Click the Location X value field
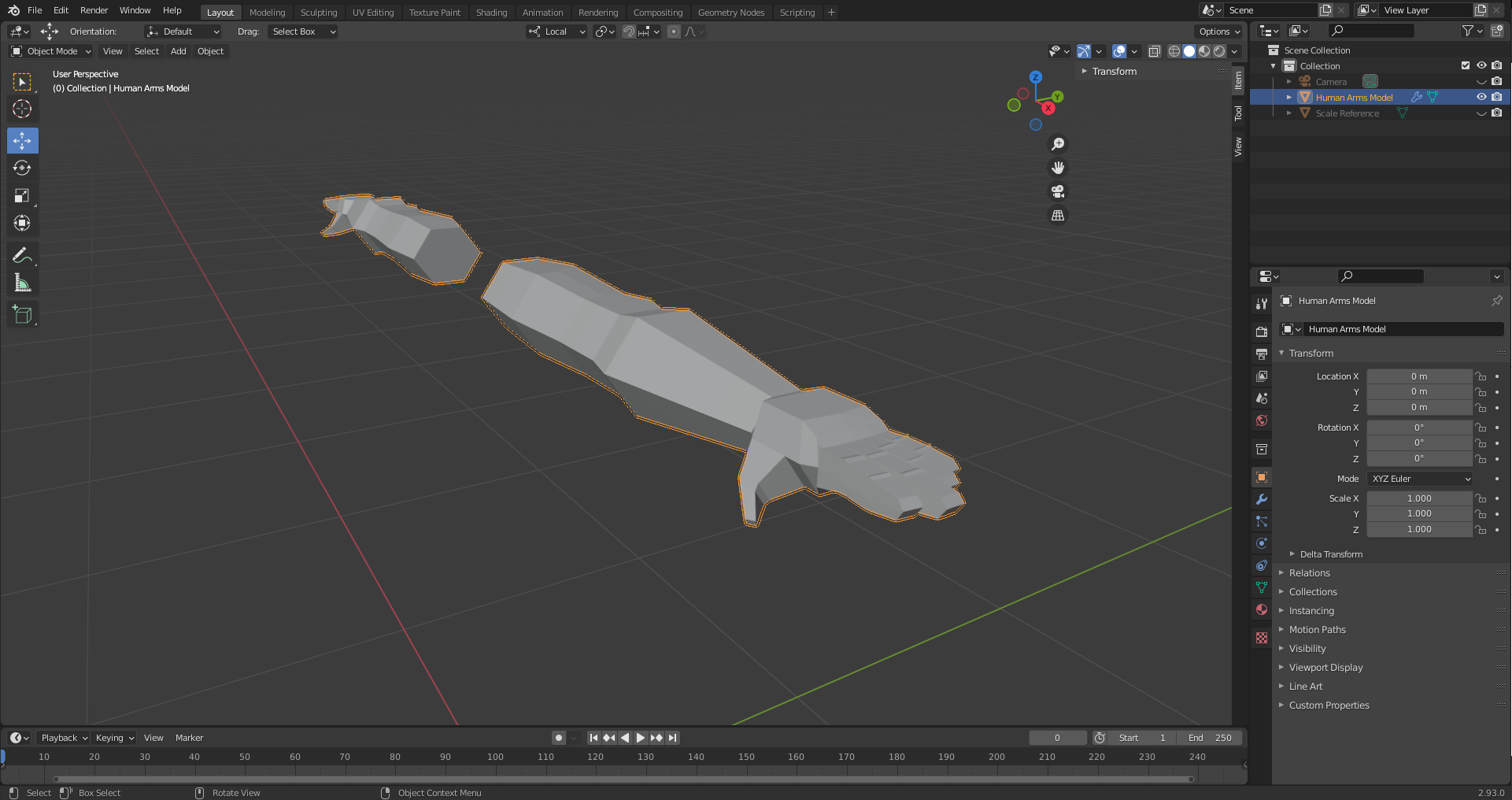The height and width of the screenshot is (800, 1512). pyautogui.click(x=1419, y=376)
